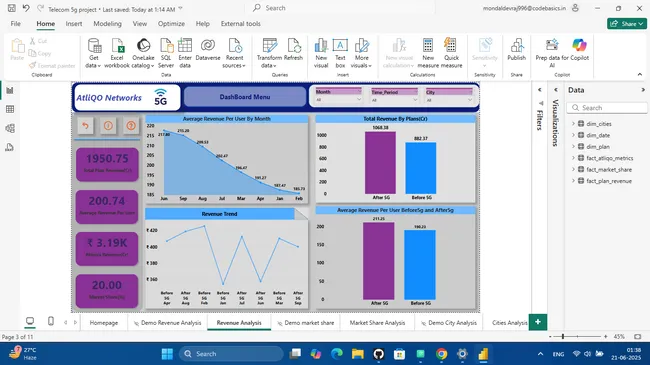Switch to desktop layout view
The height and width of the screenshot is (365, 650).
point(30,321)
